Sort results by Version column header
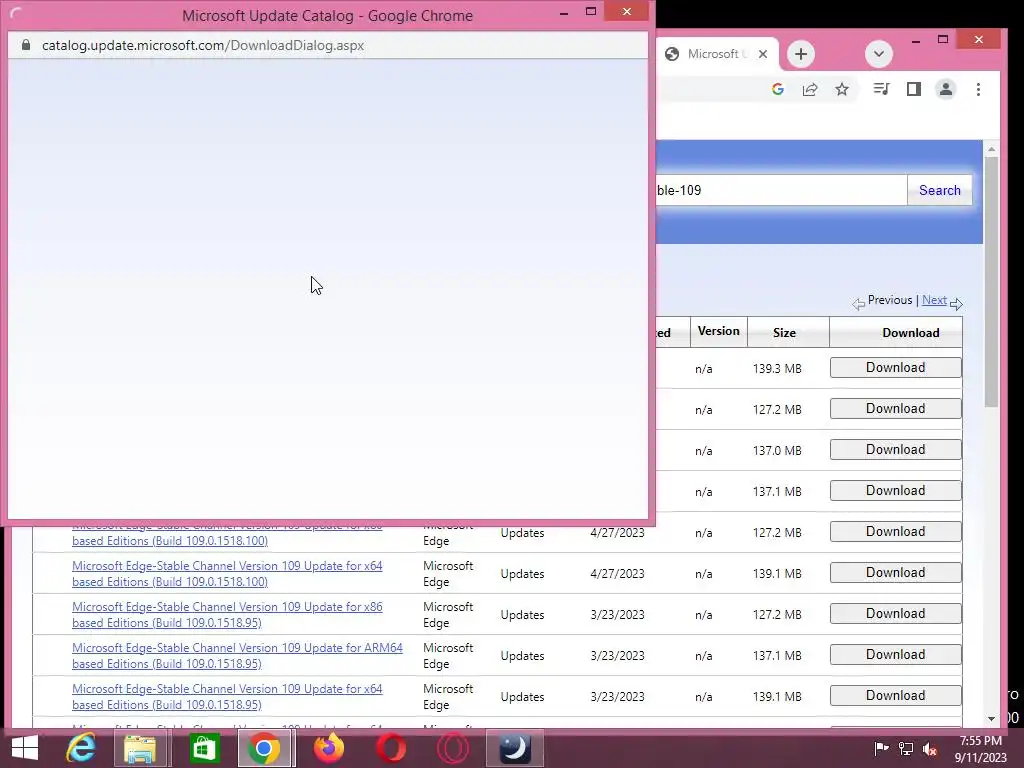Image resolution: width=1024 pixels, height=768 pixels. 718,331
